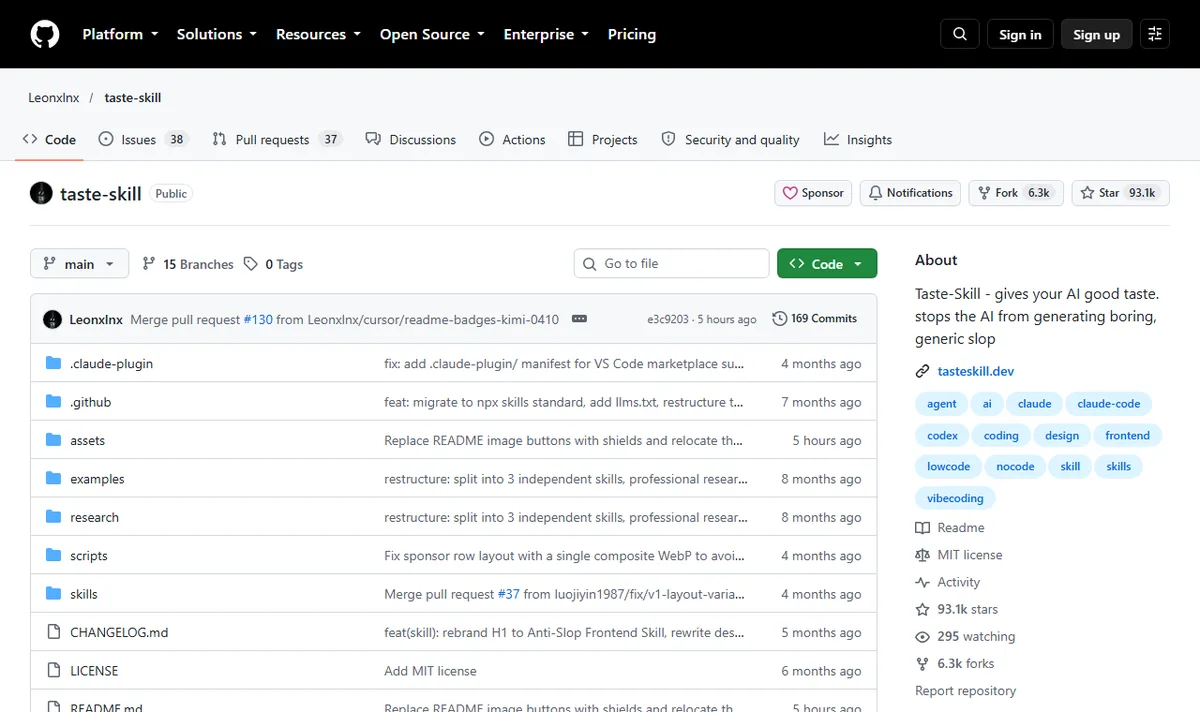
Task: Click the fork icon beside 6.3k forks
Action: (x=923, y=663)
